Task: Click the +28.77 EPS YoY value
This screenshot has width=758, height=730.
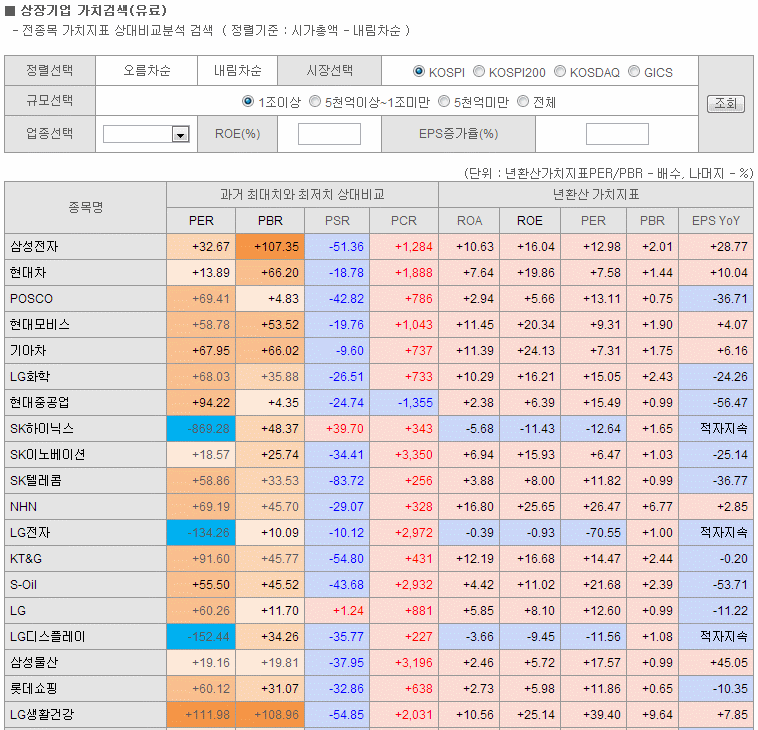Action: pos(729,247)
